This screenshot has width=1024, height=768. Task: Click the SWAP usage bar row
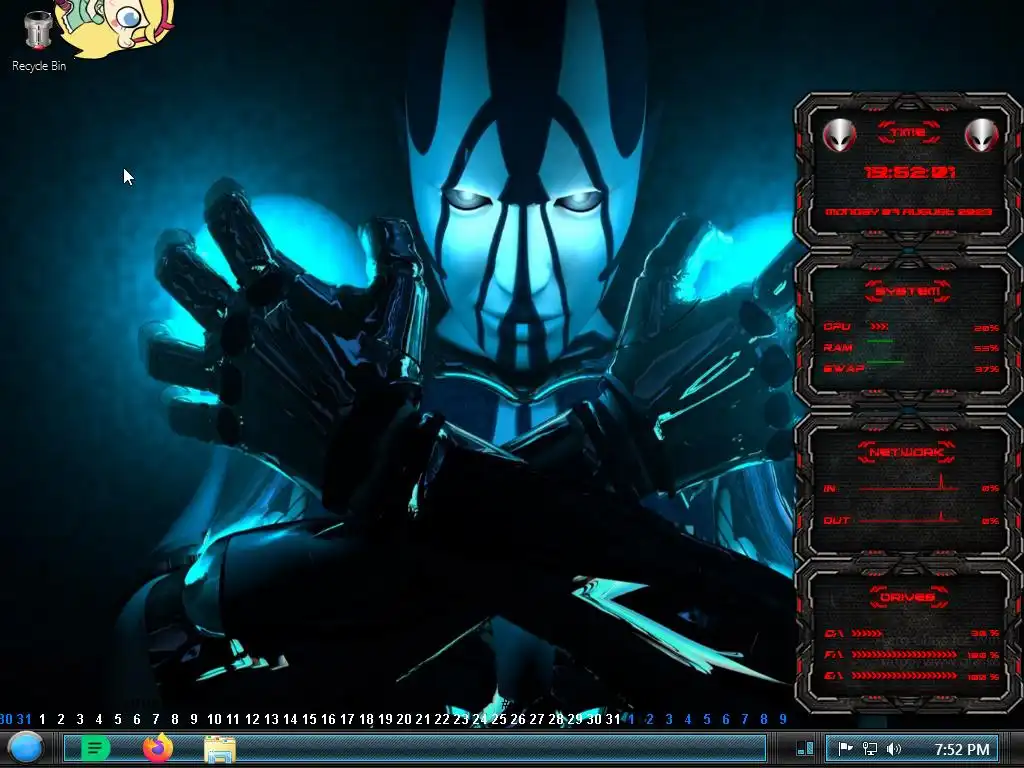[910, 368]
